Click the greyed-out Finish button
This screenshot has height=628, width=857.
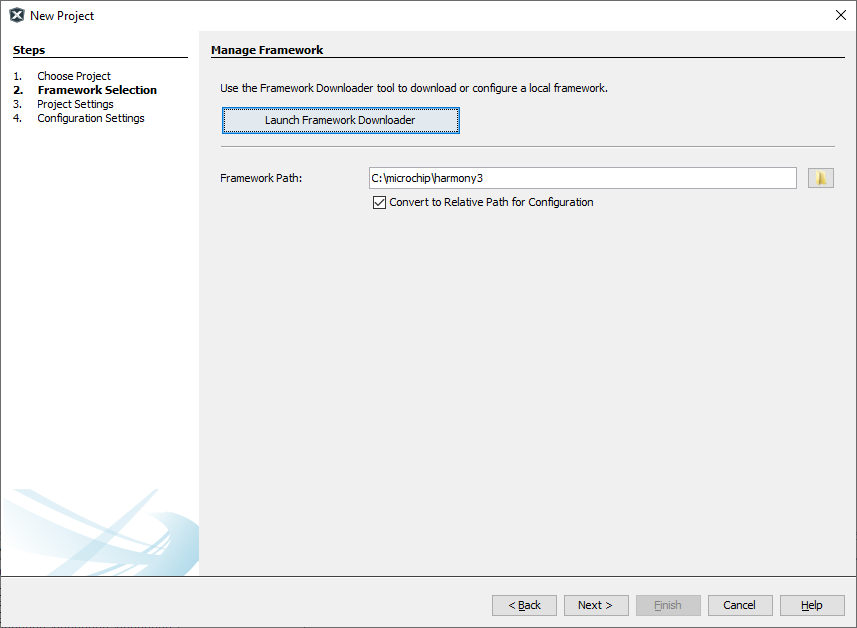668,605
